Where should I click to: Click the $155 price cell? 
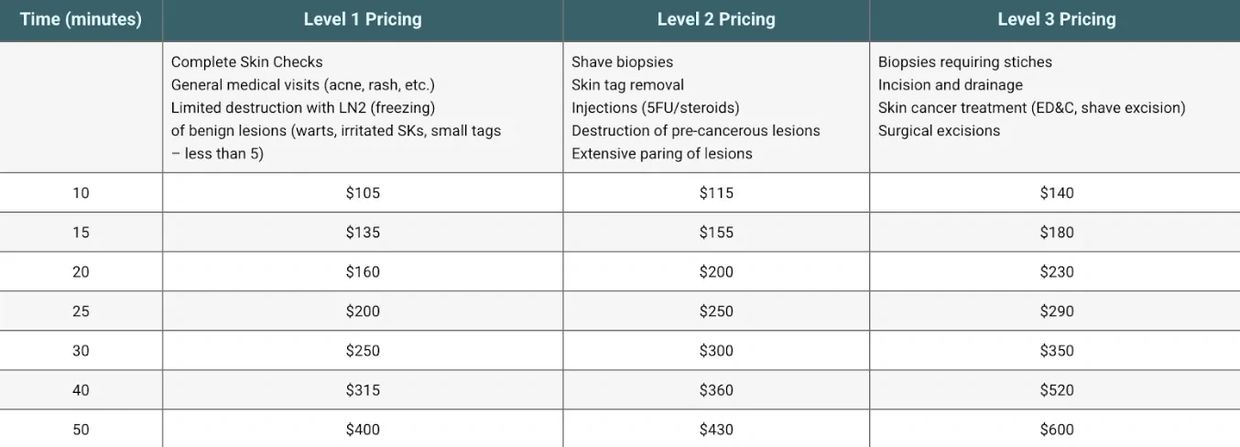pyautogui.click(x=716, y=232)
